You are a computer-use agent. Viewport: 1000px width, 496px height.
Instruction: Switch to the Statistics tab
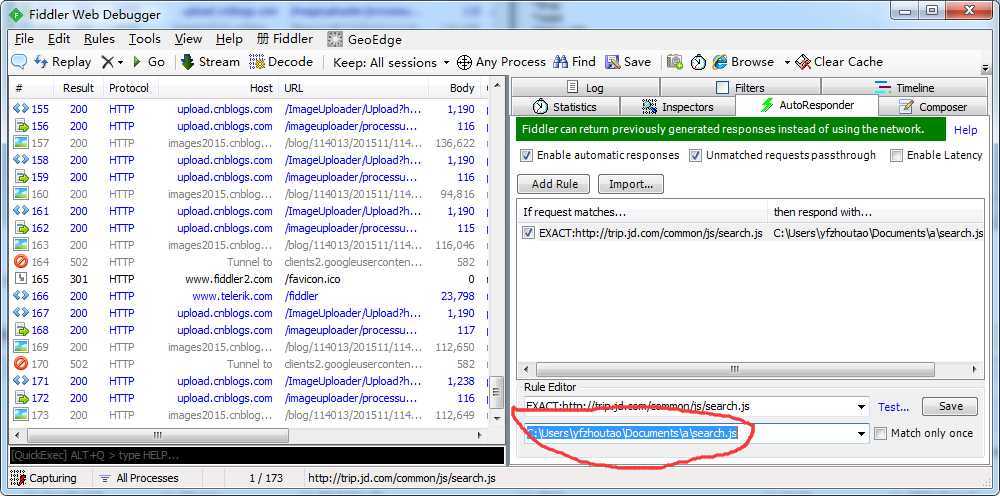[565, 106]
